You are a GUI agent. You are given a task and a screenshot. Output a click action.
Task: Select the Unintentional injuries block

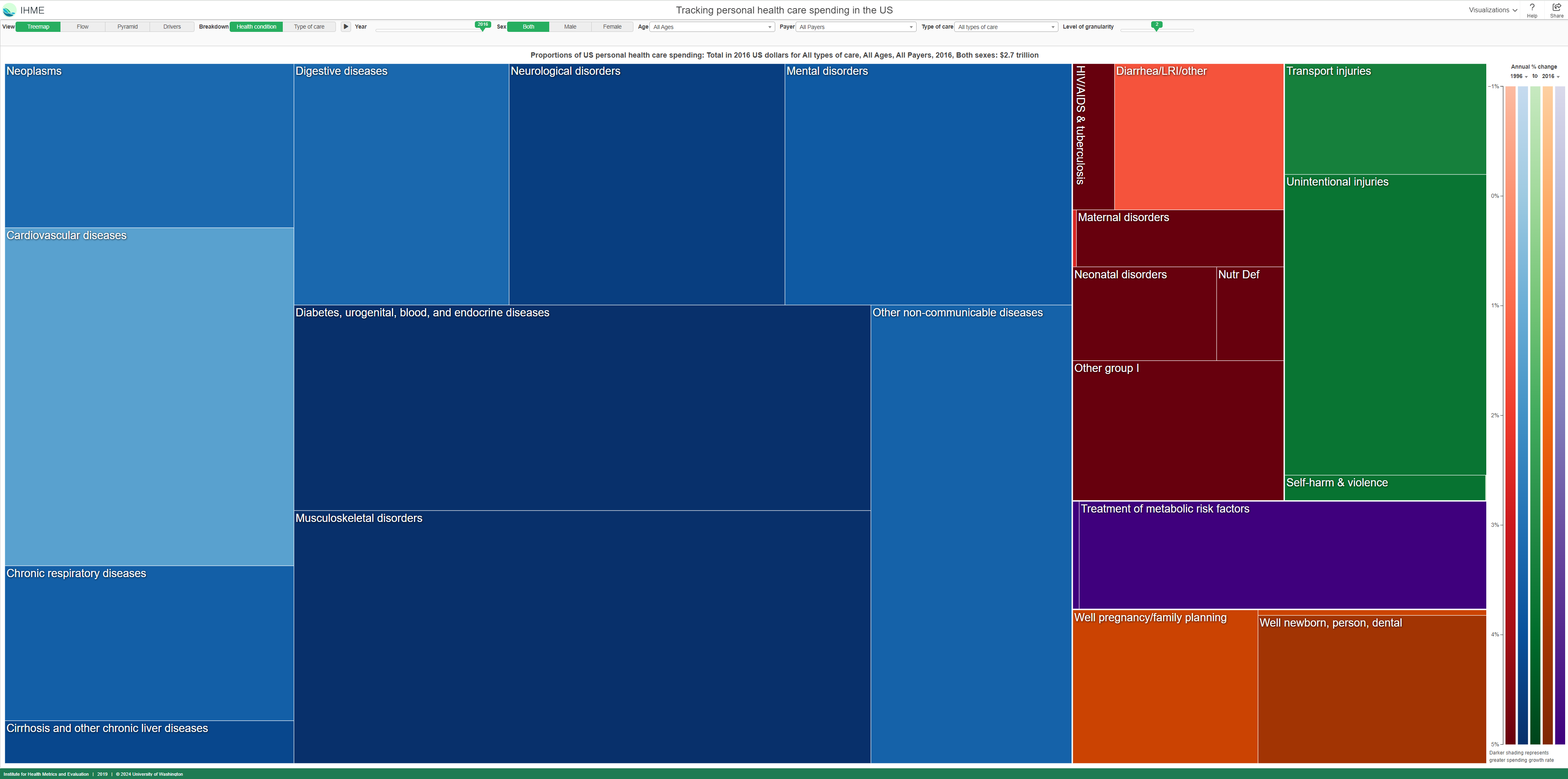click(x=1385, y=325)
